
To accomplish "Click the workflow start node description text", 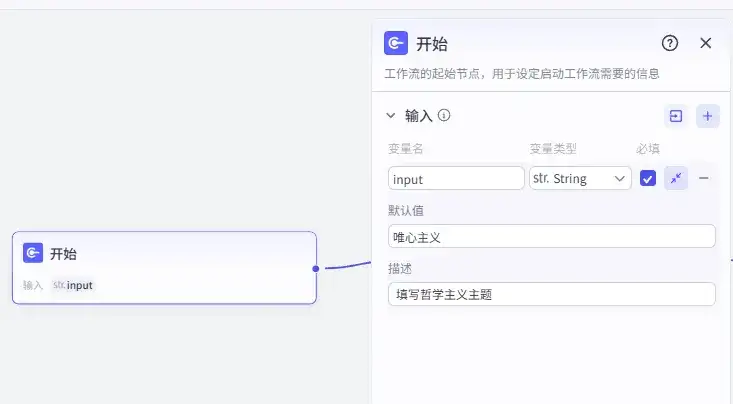I will click(x=522, y=73).
